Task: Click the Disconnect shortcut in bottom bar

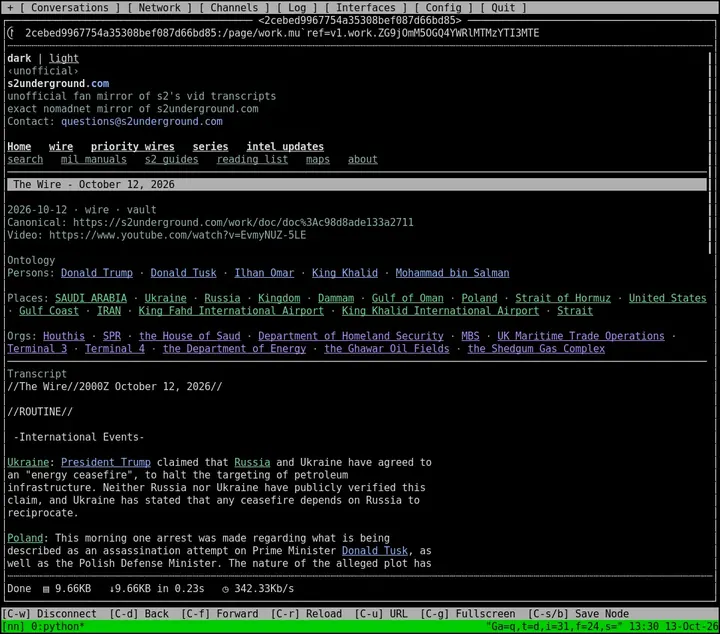Action: pos(49,614)
